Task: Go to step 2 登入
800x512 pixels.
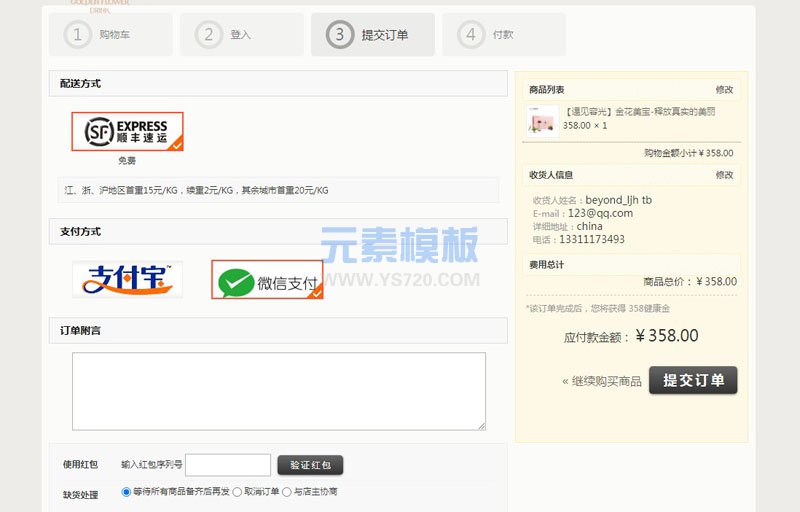Action: [x=241, y=35]
